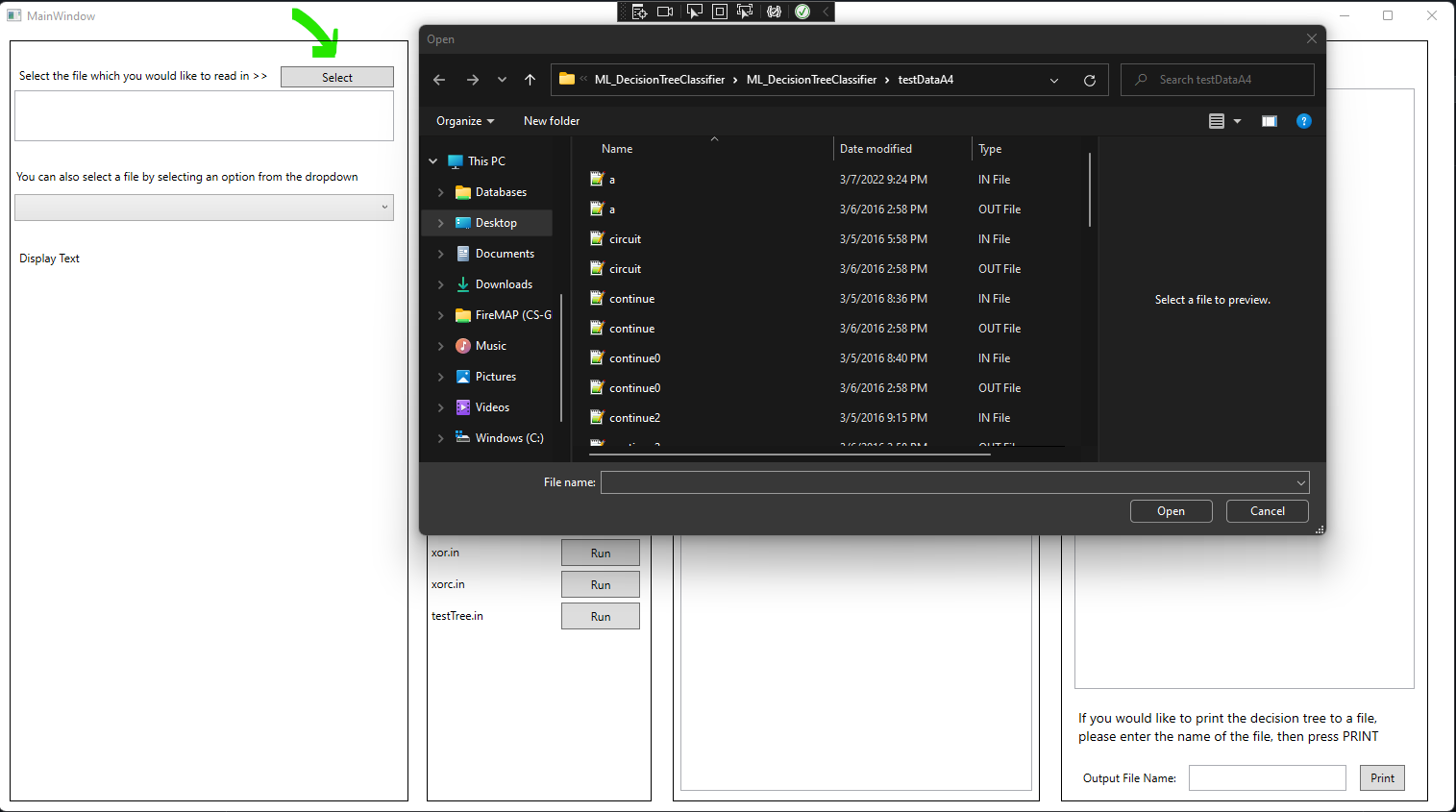Click Print button in MainWindow
Image resolution: width=1456 pixels, height=812 pixels.
[1382, 778]
